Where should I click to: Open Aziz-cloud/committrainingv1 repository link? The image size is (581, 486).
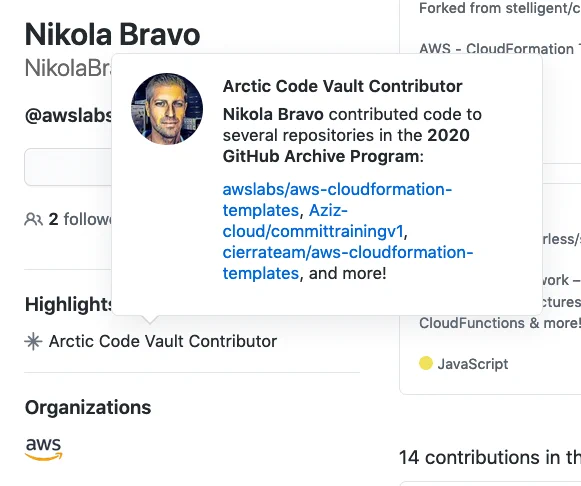(313, 221)
